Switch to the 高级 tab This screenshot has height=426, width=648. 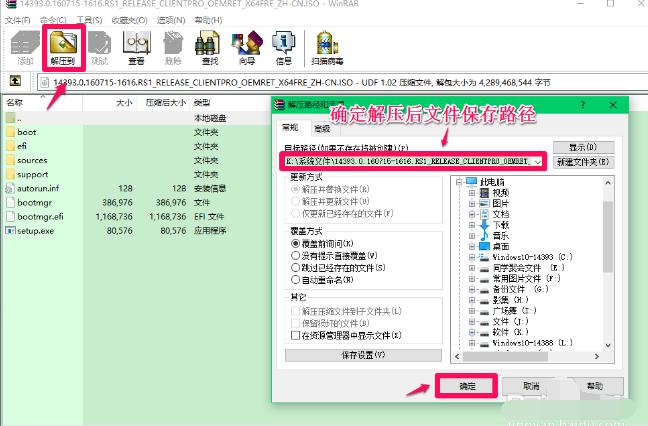[321, 128]
